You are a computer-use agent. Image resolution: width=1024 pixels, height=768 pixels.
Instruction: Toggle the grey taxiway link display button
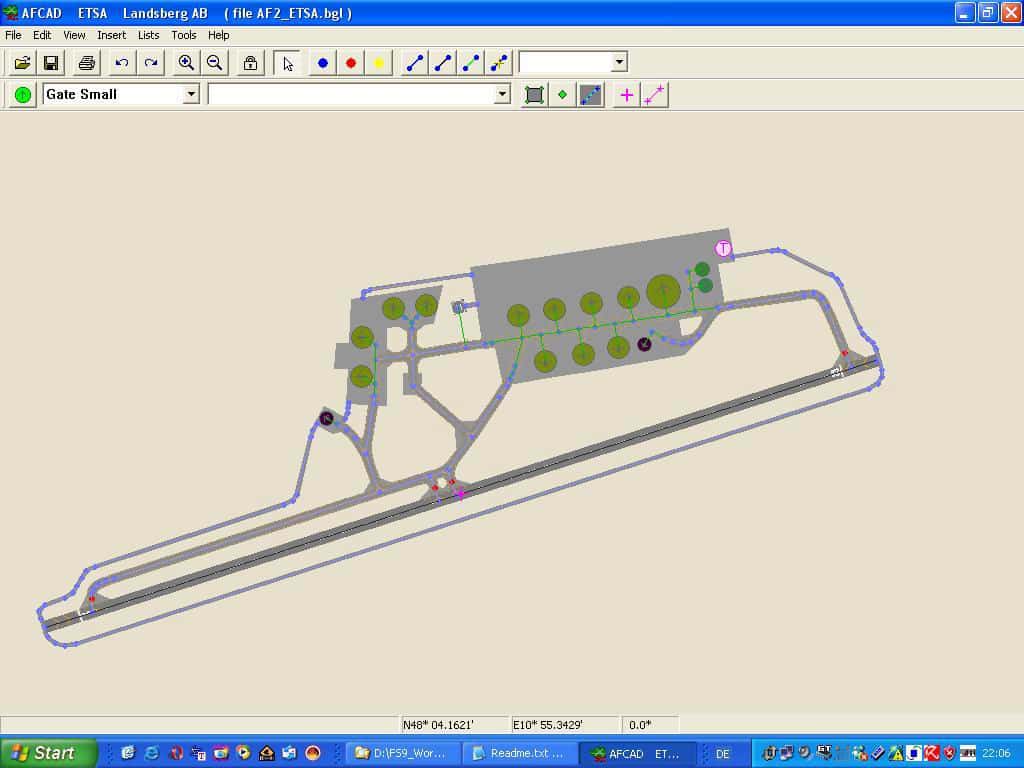(x=591, y=95)
